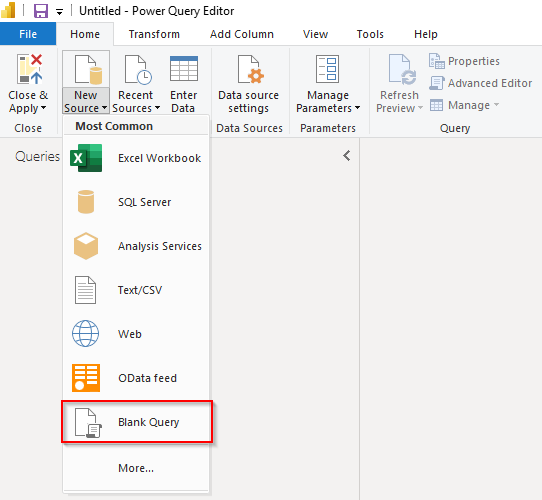Click More... in the source list
This screenshot has height=500, width=542.
(x=136, y=468)
